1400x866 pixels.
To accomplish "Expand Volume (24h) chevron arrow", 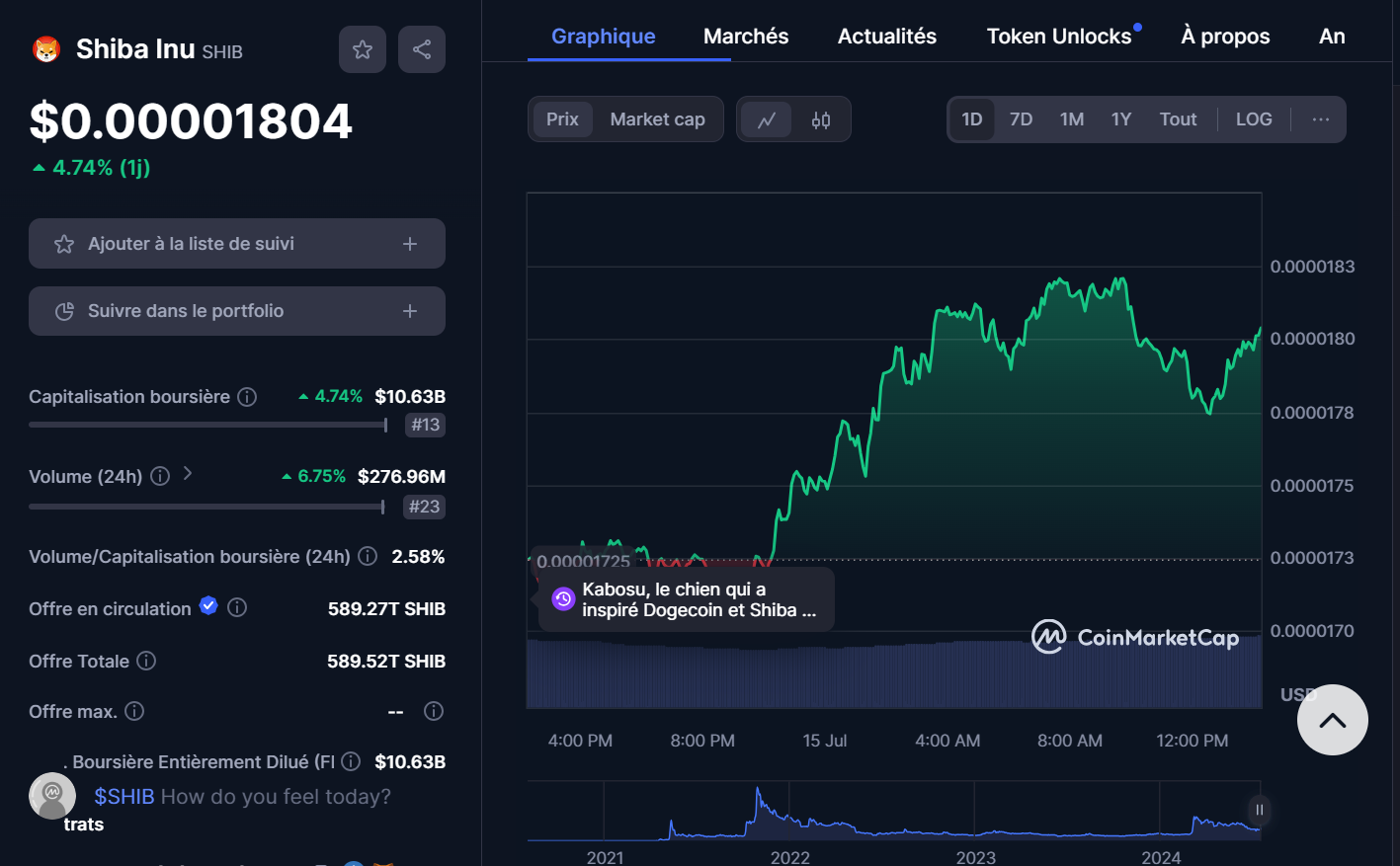I will coord(188,474).
